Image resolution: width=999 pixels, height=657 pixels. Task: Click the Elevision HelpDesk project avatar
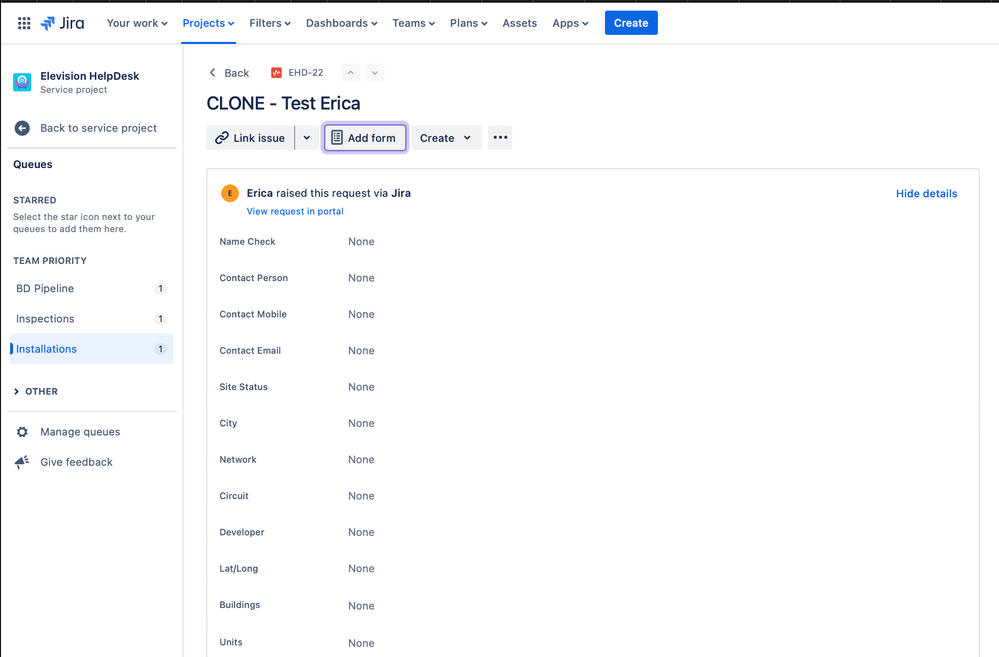click(x=22, y=82)
